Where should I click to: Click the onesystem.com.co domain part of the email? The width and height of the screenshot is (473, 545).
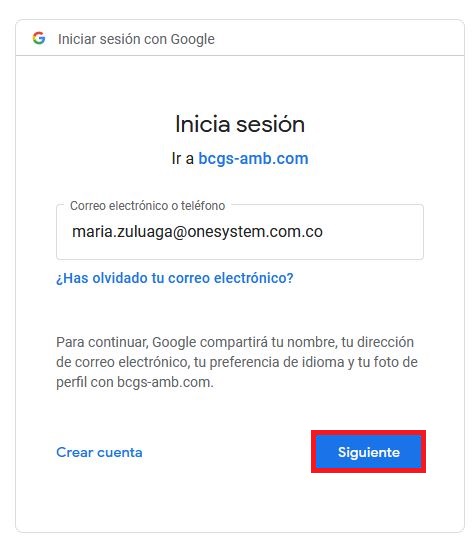pos(255,232)
